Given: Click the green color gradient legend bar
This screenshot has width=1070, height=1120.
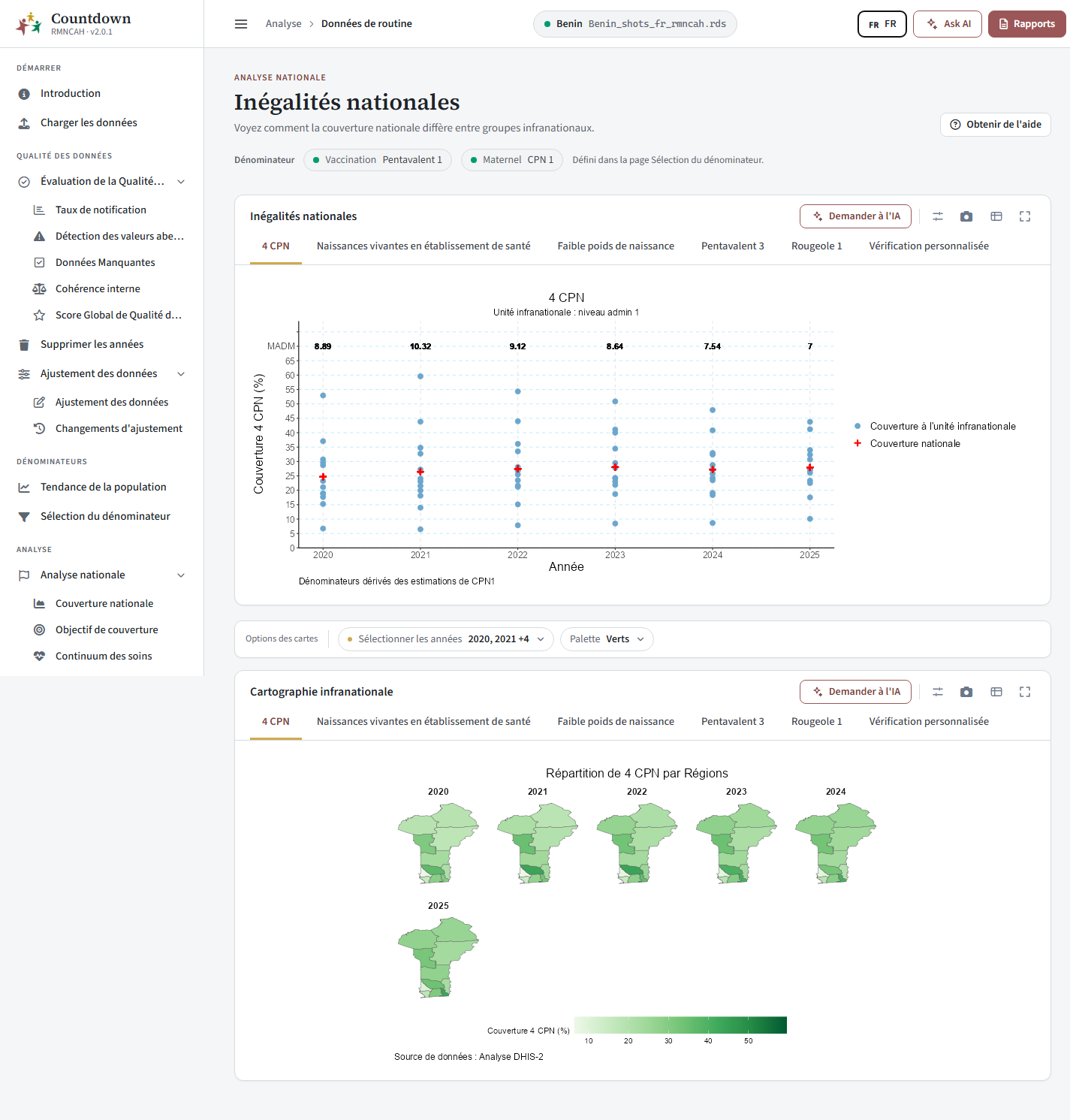Looking at the screenshot, I should coord(681,1025).
